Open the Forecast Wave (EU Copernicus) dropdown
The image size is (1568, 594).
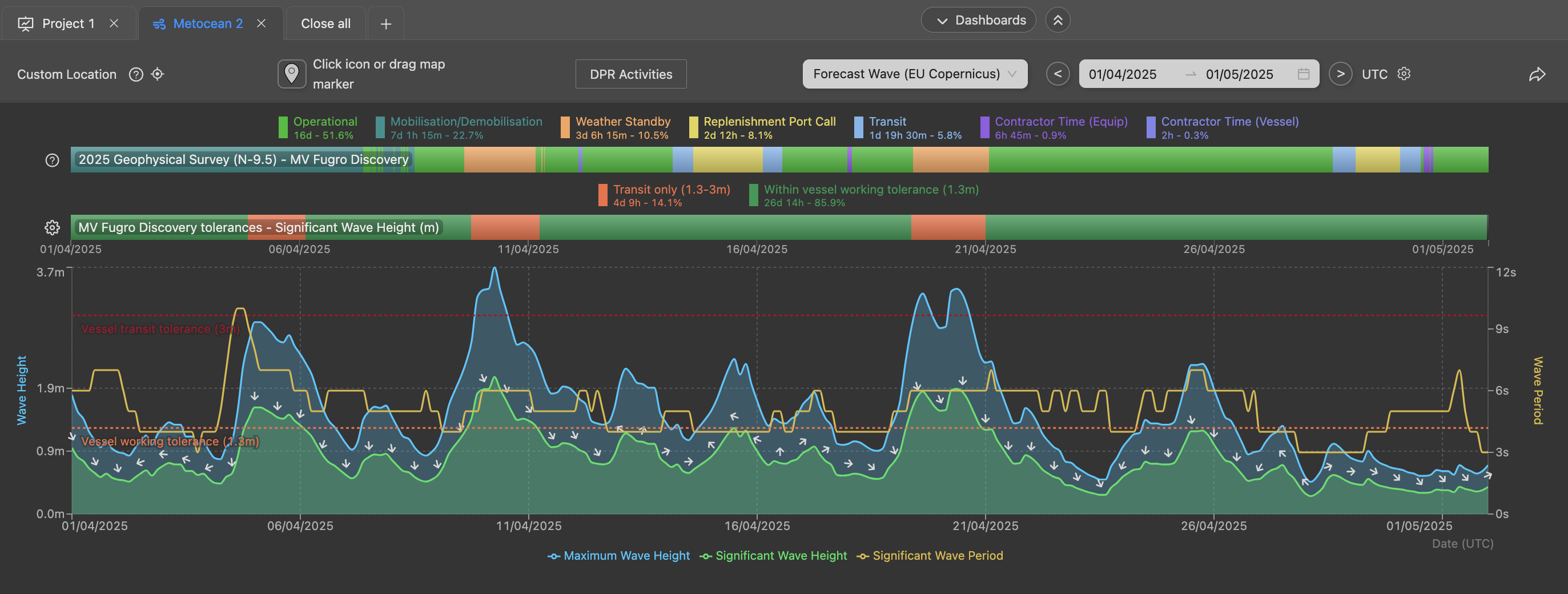pyautogui.click(x=915, y=74)
